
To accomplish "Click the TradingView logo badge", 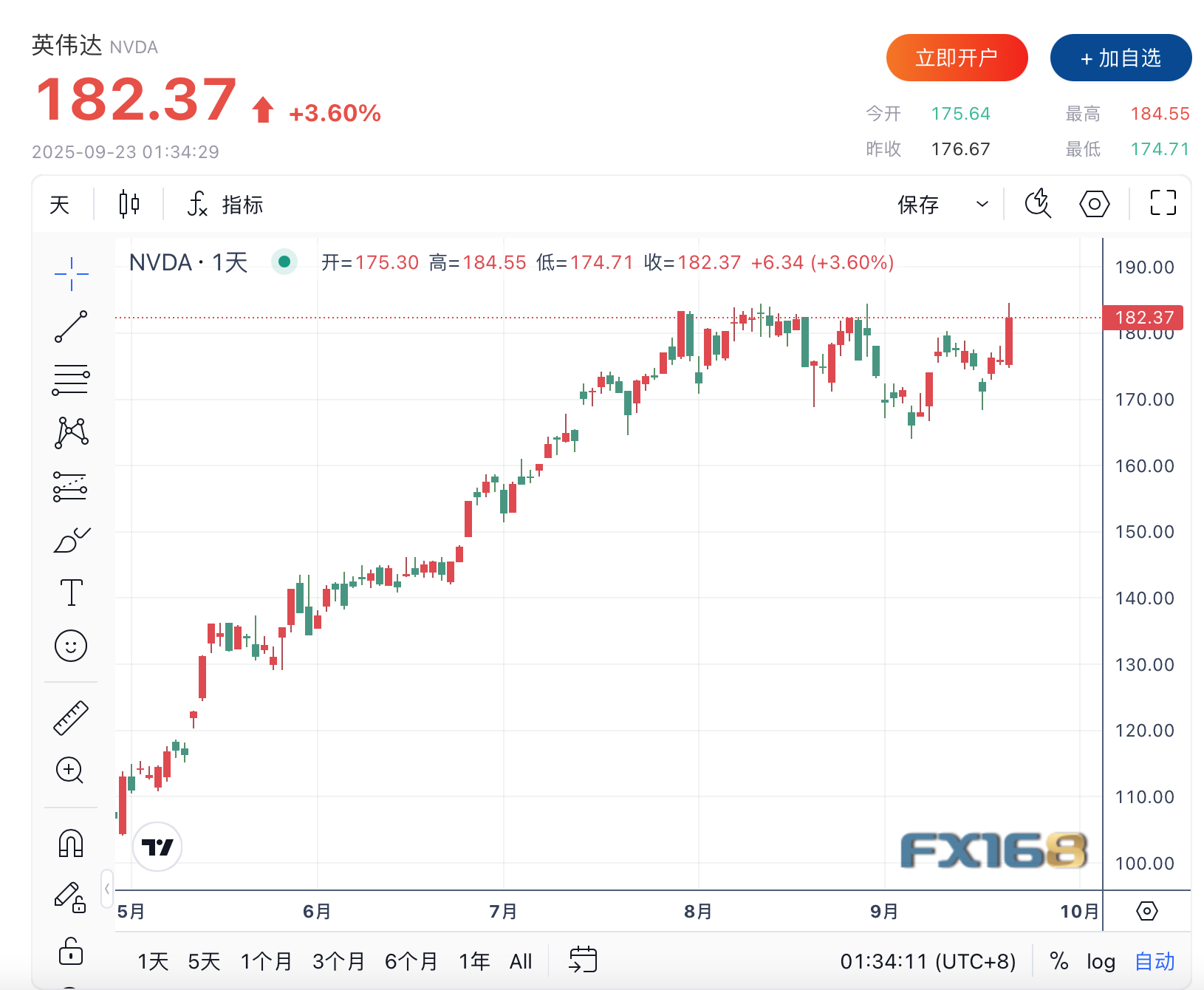I will 157,847.
